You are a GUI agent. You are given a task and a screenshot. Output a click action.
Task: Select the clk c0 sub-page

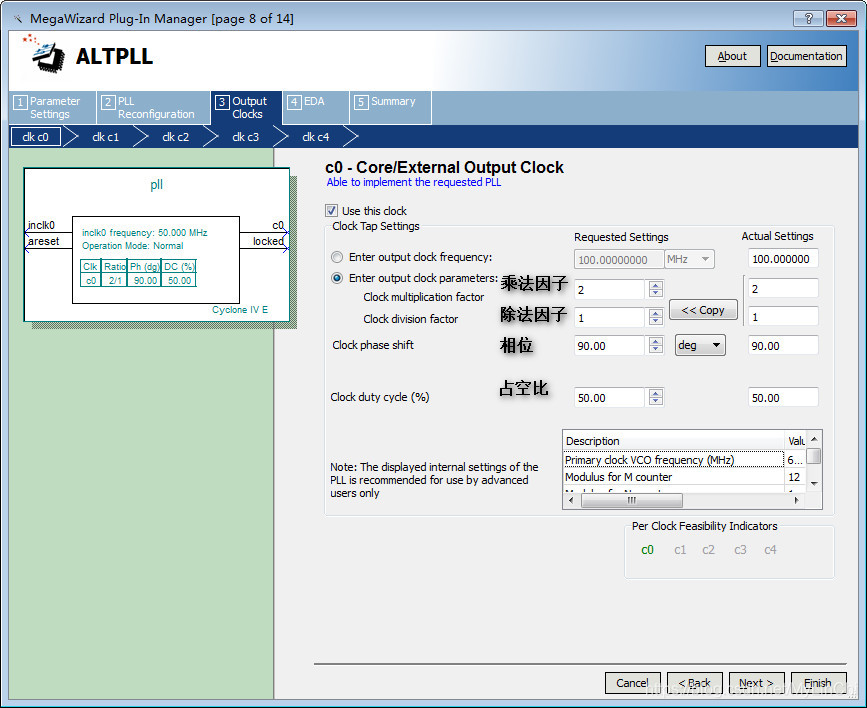pos(36,137)
